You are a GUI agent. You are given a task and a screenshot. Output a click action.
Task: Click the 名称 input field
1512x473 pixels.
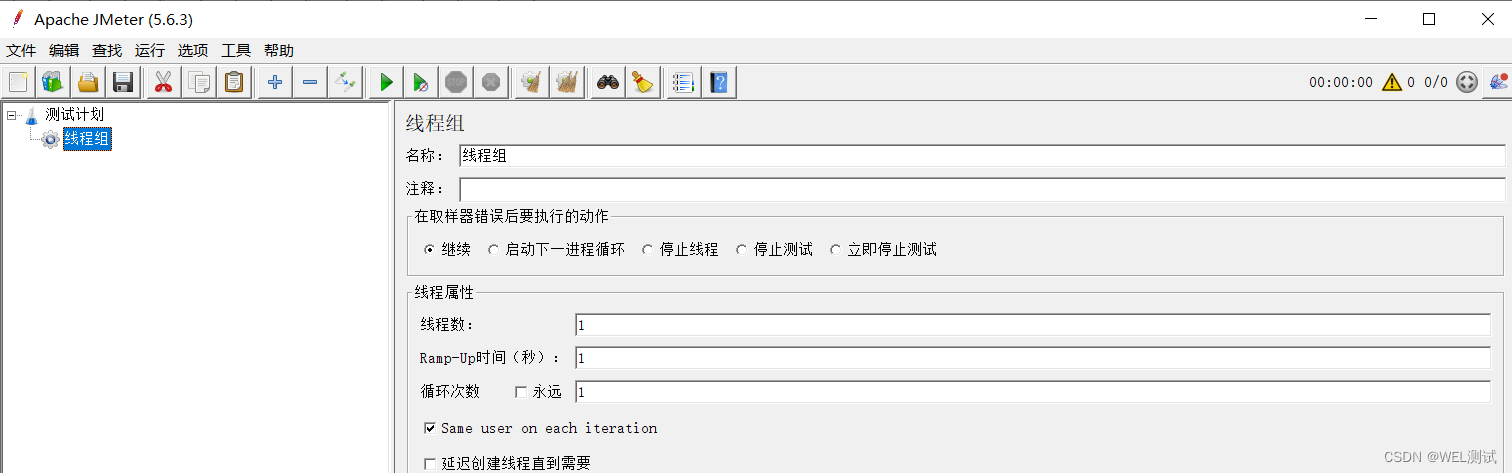[982, 155]
